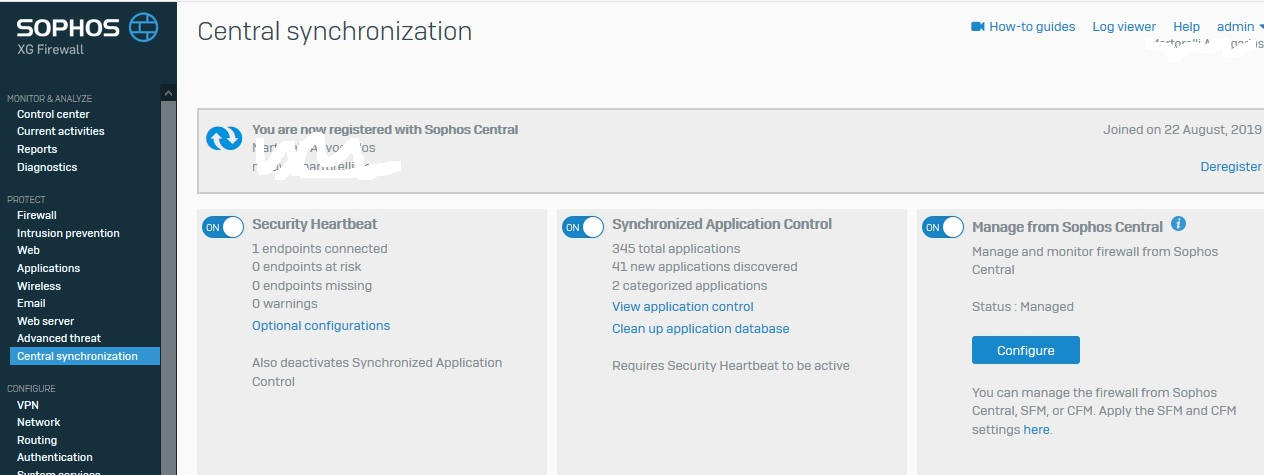Viewport: 1264px width, 475px height.
Task: Open the VPN configuration page
Action: pos(28,405)
